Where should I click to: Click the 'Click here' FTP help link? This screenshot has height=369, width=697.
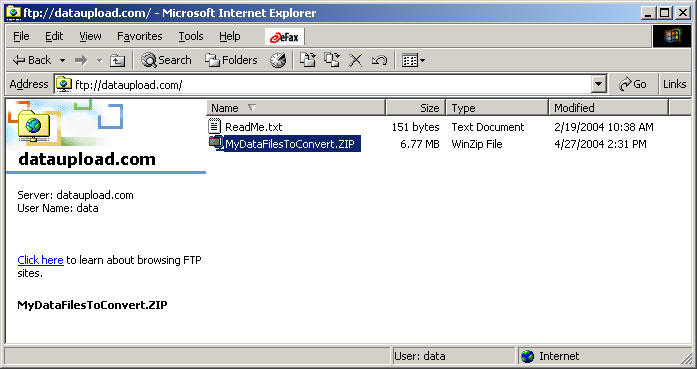coord(40,260)
